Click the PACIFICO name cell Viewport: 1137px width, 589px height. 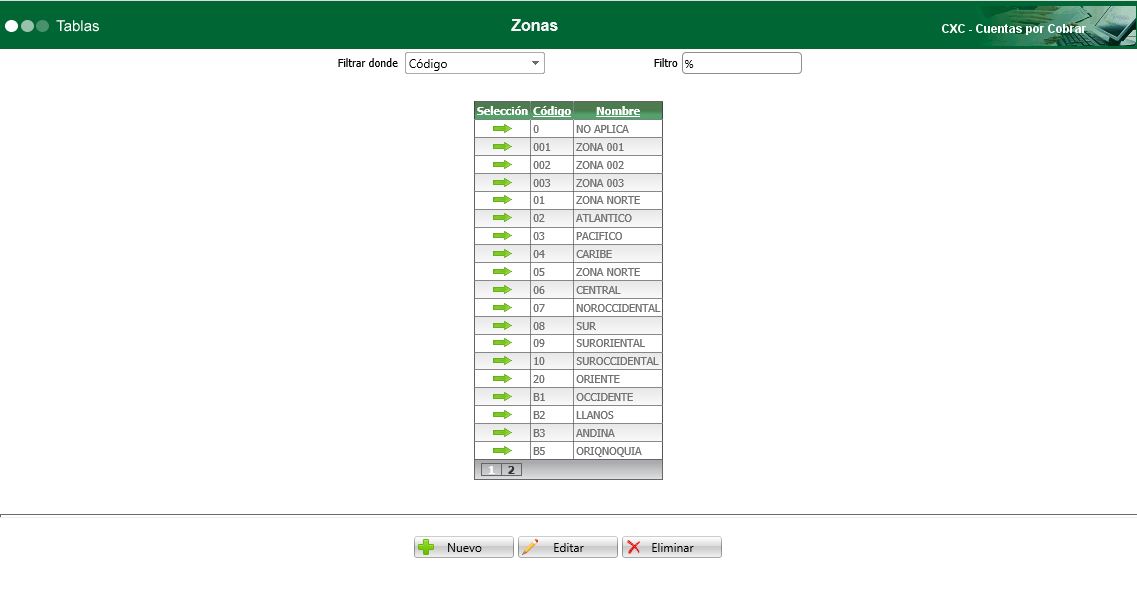(618, 236)
